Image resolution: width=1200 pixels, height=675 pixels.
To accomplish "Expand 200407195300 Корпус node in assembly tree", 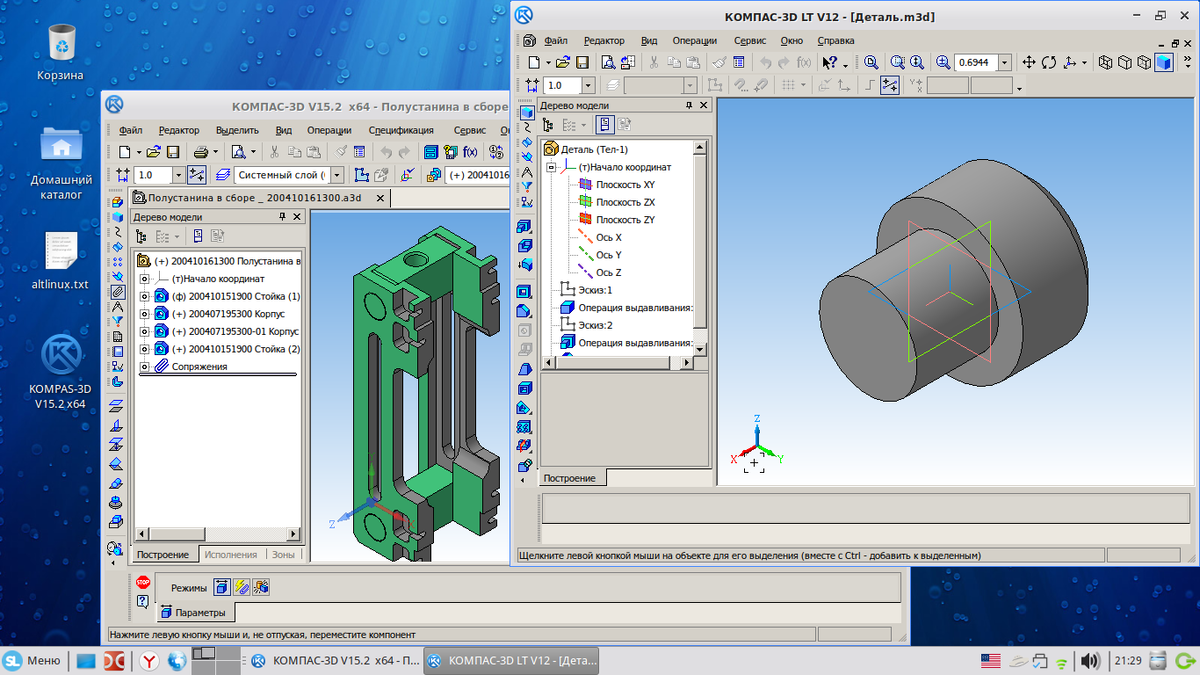I will (144, 314).
